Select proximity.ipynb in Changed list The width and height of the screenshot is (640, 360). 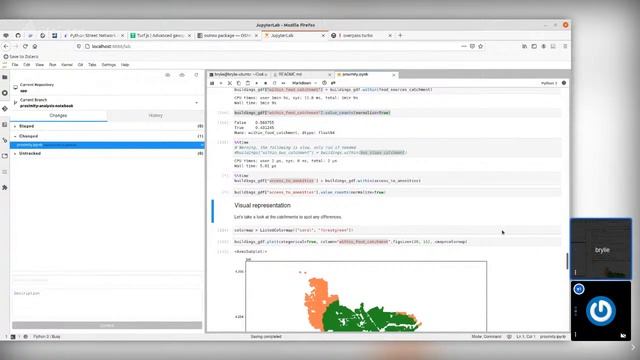[107, 145]
